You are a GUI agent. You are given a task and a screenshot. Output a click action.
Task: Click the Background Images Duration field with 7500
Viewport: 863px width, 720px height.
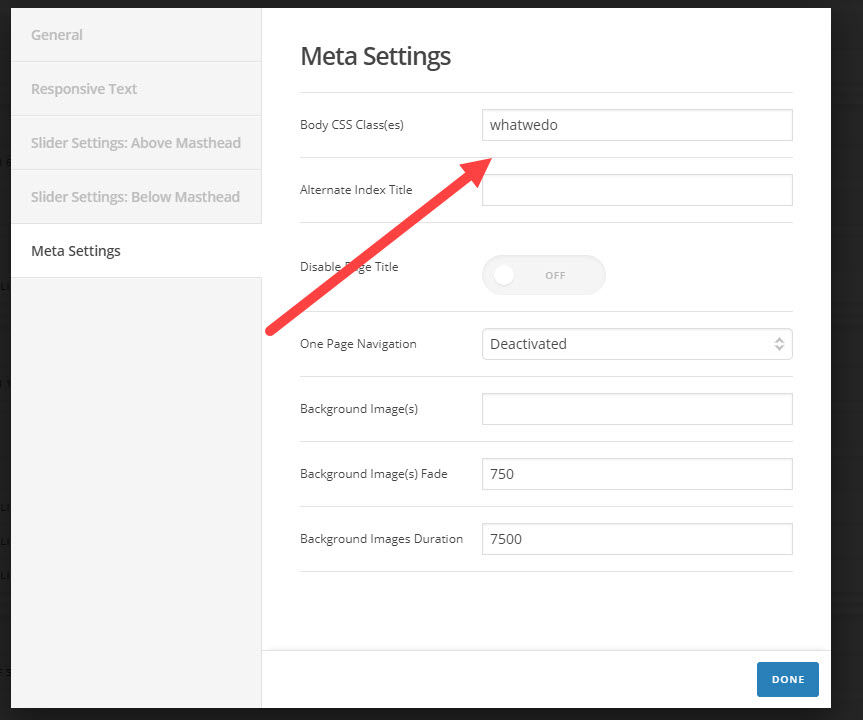[x=637, y=539]
